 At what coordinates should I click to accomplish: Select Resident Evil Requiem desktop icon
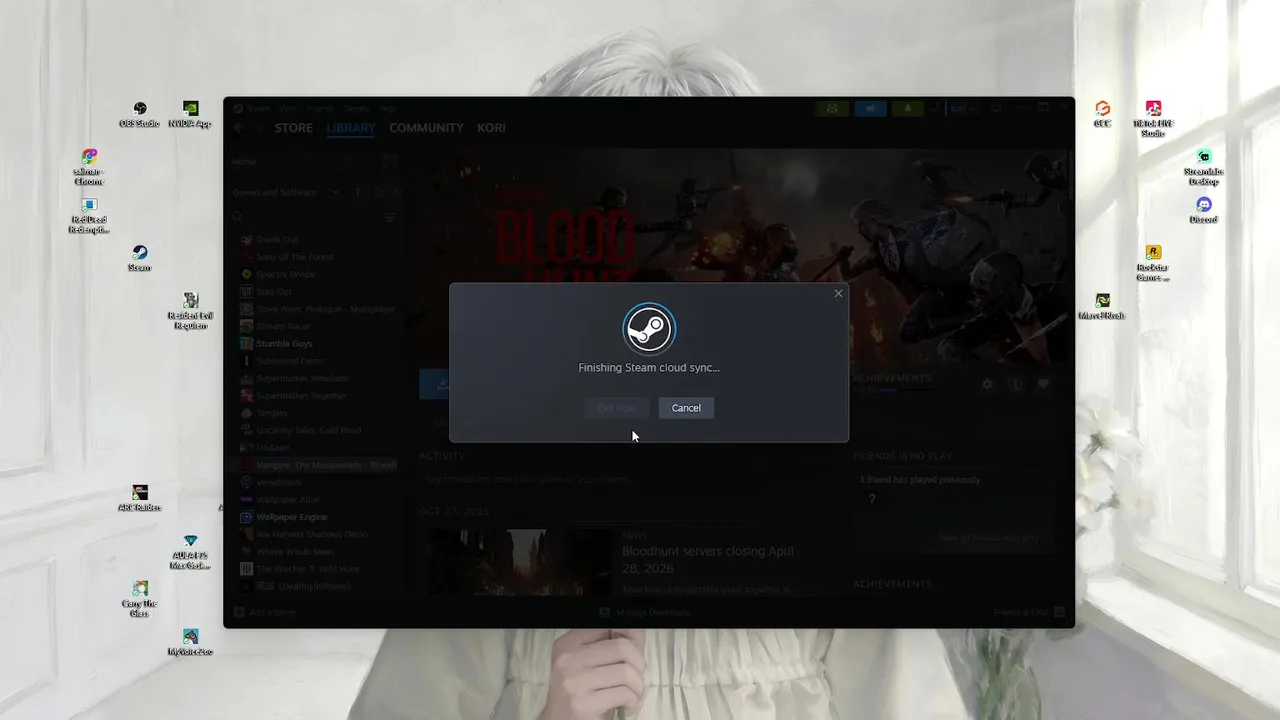coord(190,311)
